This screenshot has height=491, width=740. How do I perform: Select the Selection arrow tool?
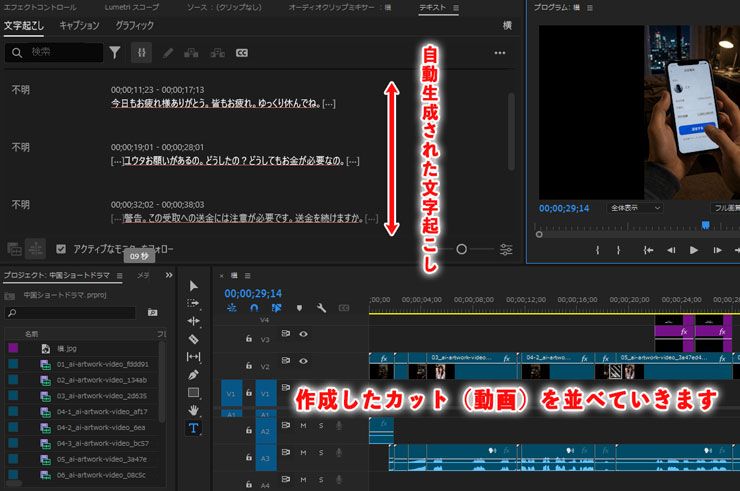click(x=193, y=286)
